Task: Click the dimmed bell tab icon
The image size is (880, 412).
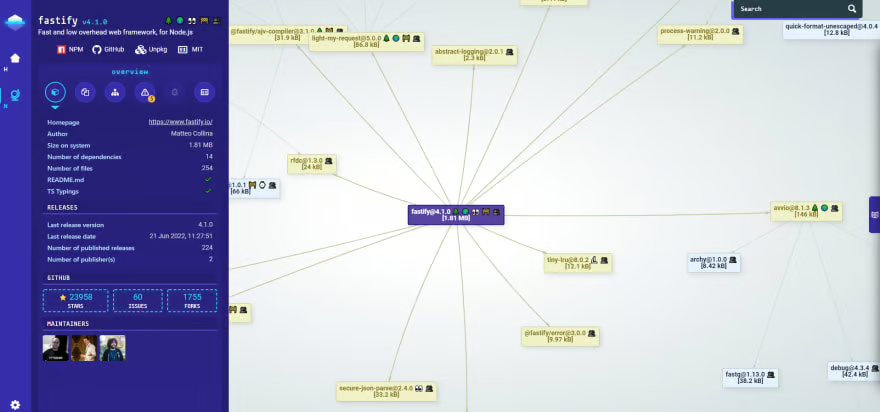Action: coord(175,92)
